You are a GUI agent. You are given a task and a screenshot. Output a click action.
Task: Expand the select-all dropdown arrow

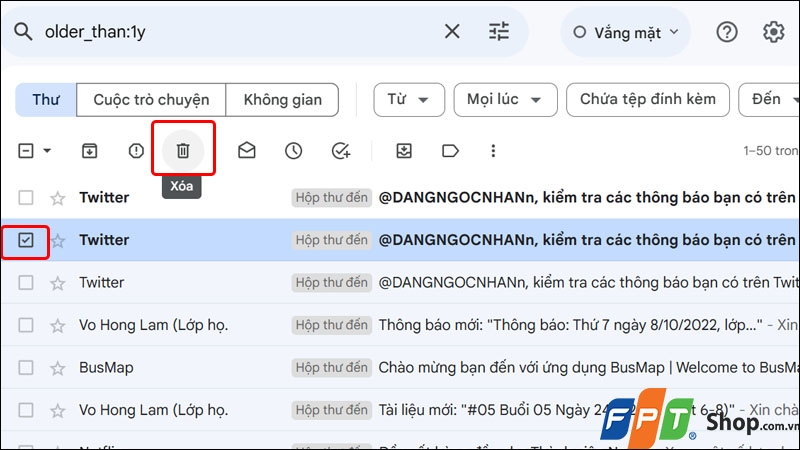47,151
